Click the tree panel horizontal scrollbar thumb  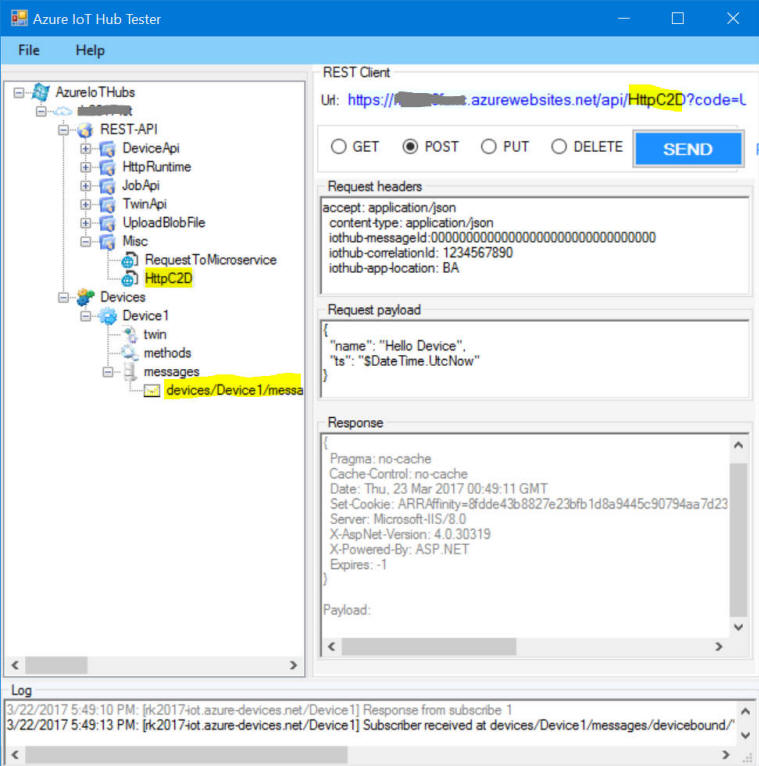point(56,665)
